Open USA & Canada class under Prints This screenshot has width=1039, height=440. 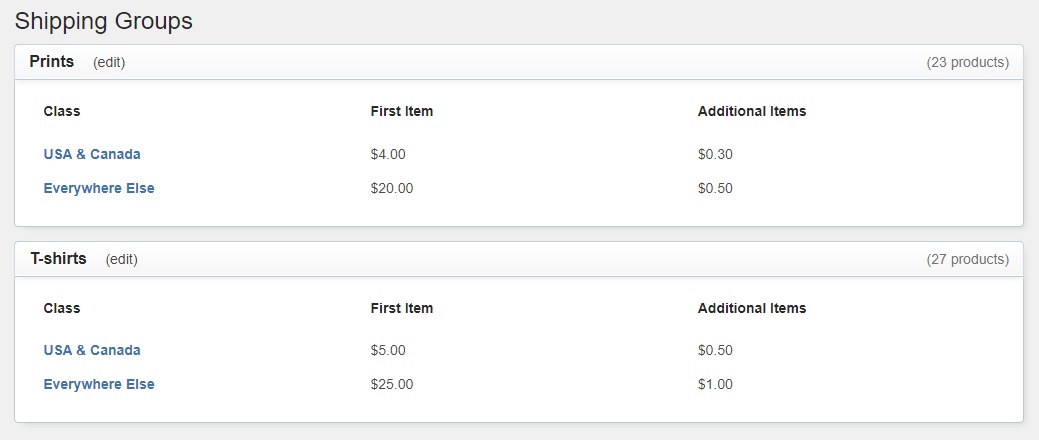(92, 154)
